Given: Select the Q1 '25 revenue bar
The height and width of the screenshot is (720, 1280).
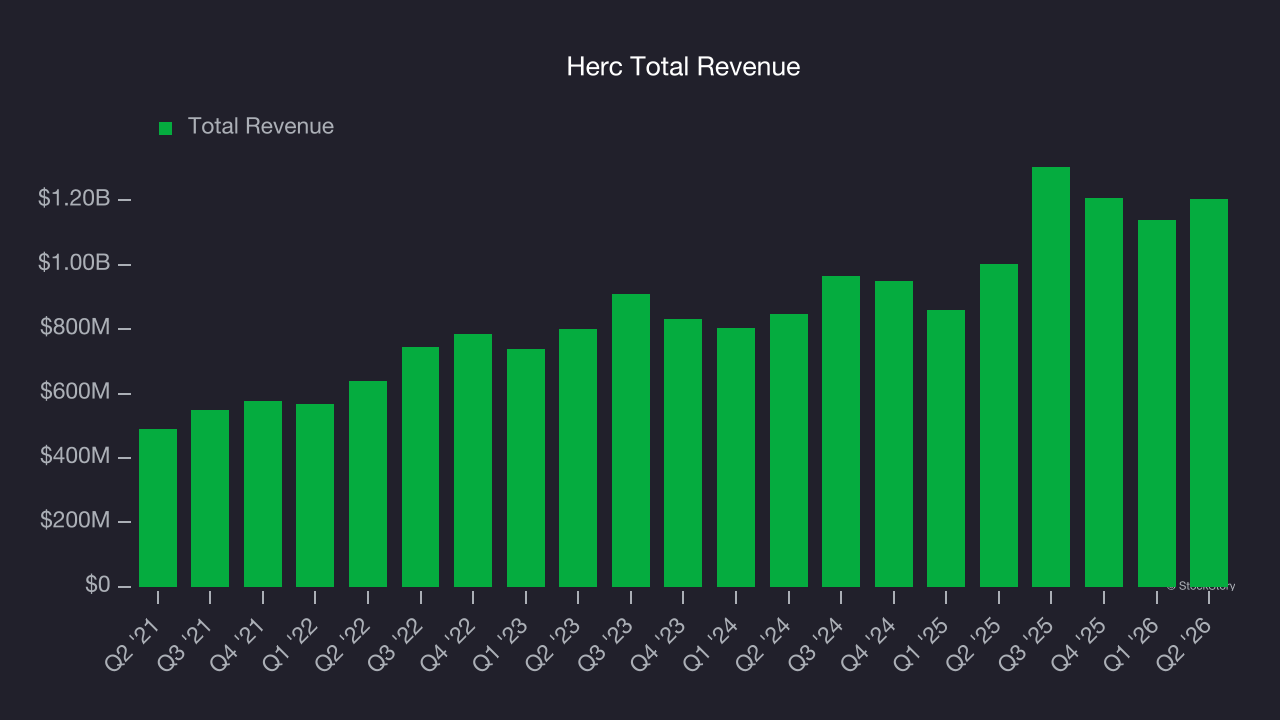Looking at the screenshot, I should [946, 448].
